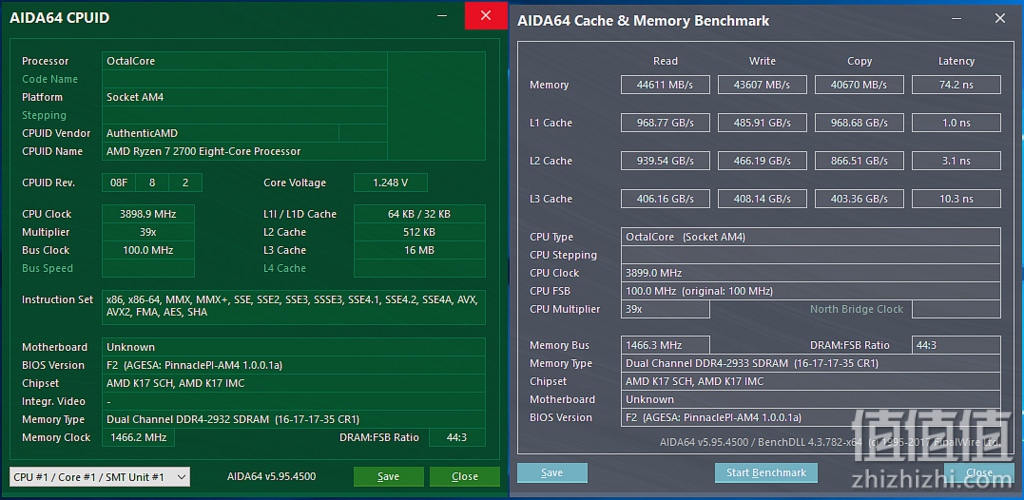Select CPU FSB 100.0 MHz field

tap(810, 291)
